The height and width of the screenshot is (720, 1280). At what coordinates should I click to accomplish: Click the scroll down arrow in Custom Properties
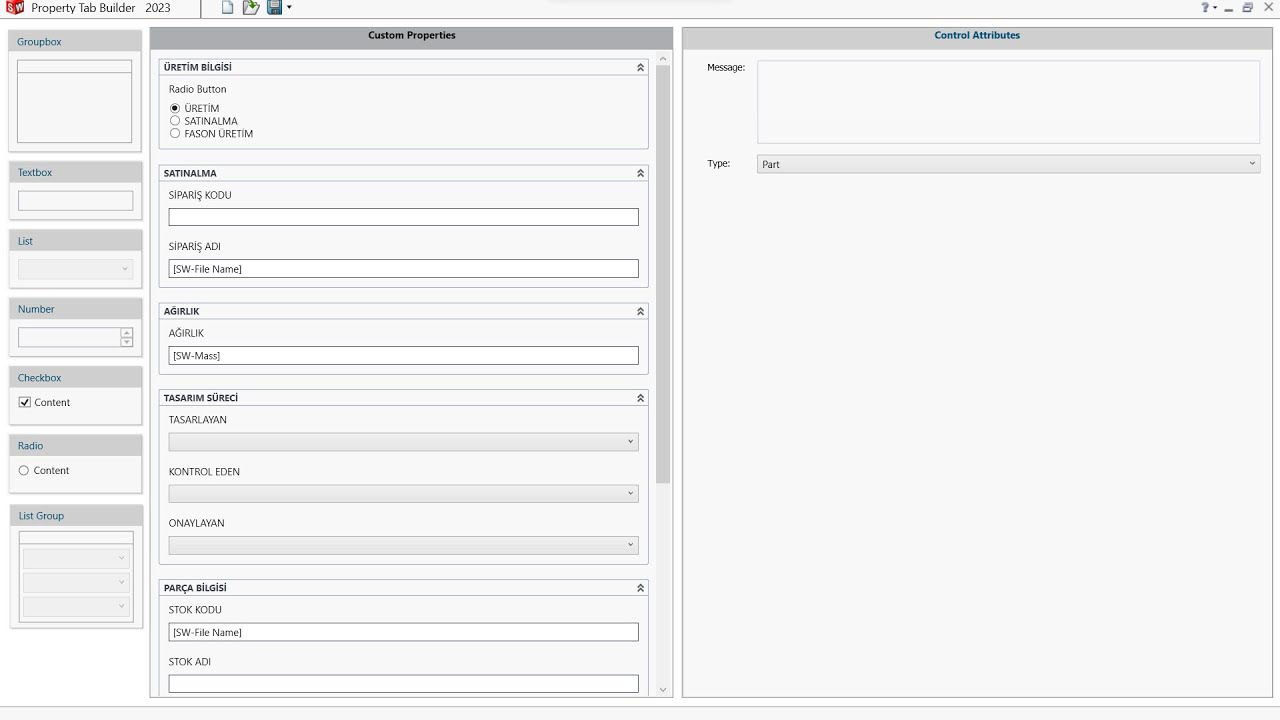point(662,689)
